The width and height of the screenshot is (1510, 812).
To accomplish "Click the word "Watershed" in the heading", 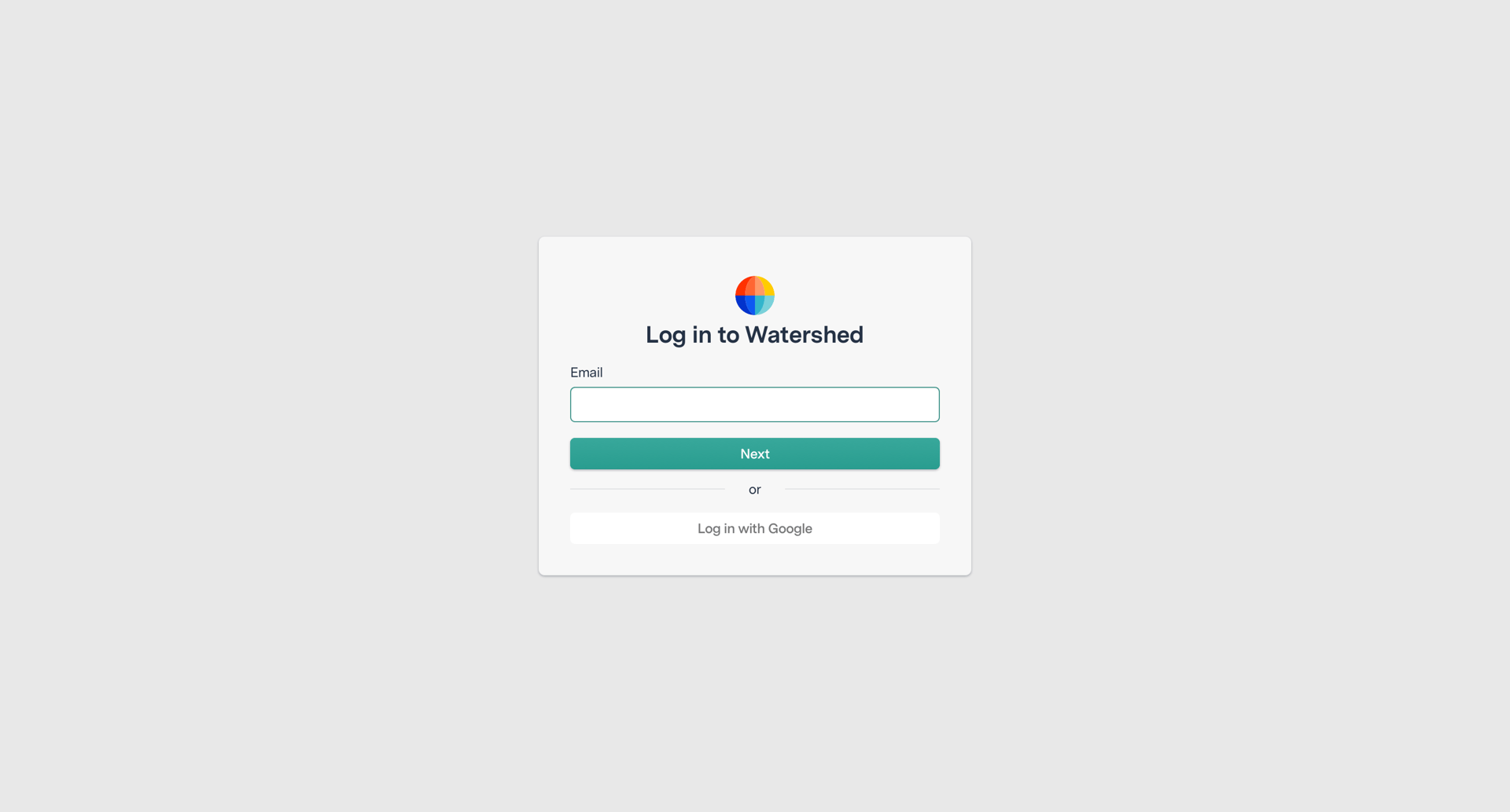I will pyautogui.click(x=805, y=335).
